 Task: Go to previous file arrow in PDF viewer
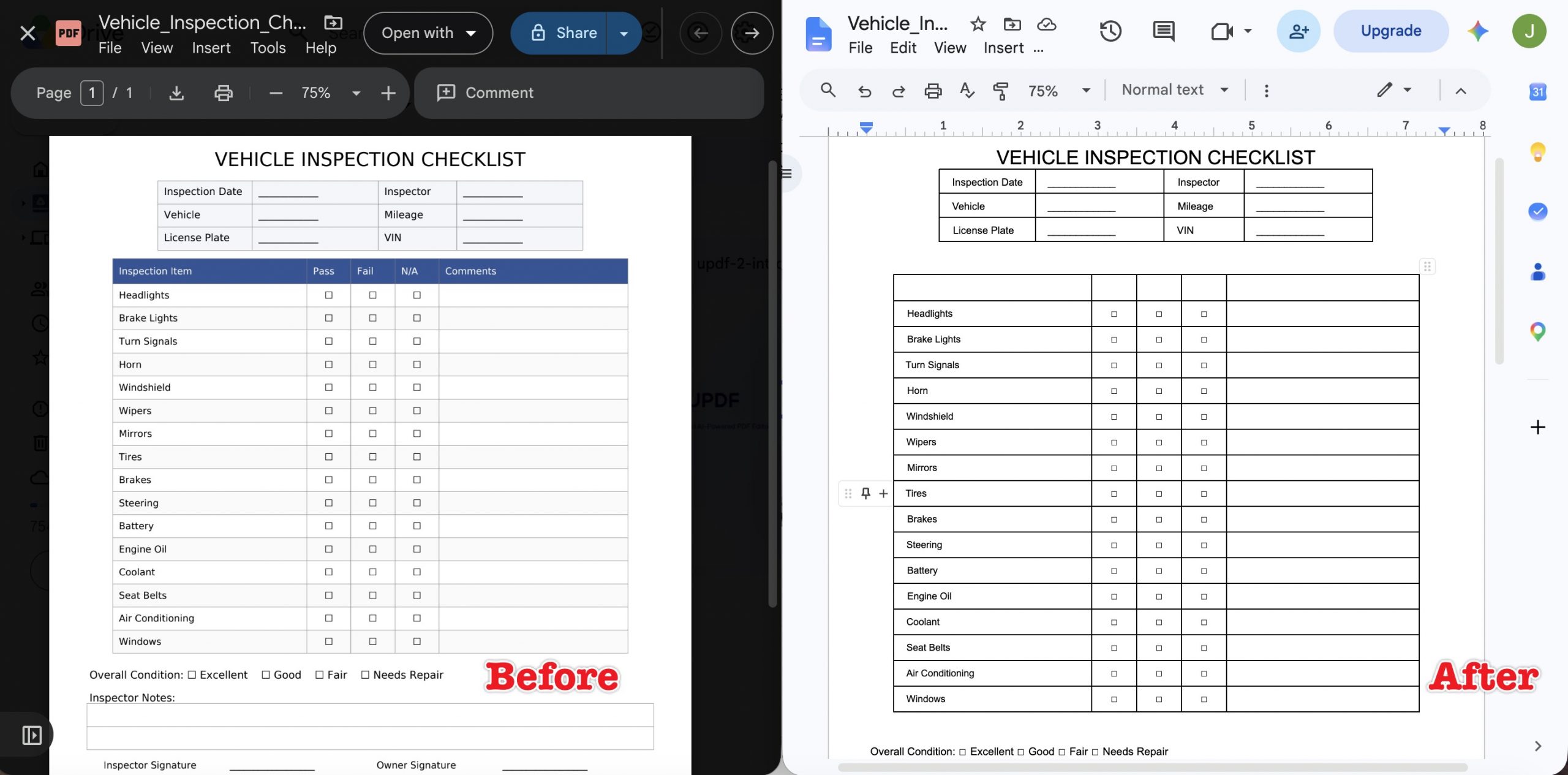tap(699, 32)
